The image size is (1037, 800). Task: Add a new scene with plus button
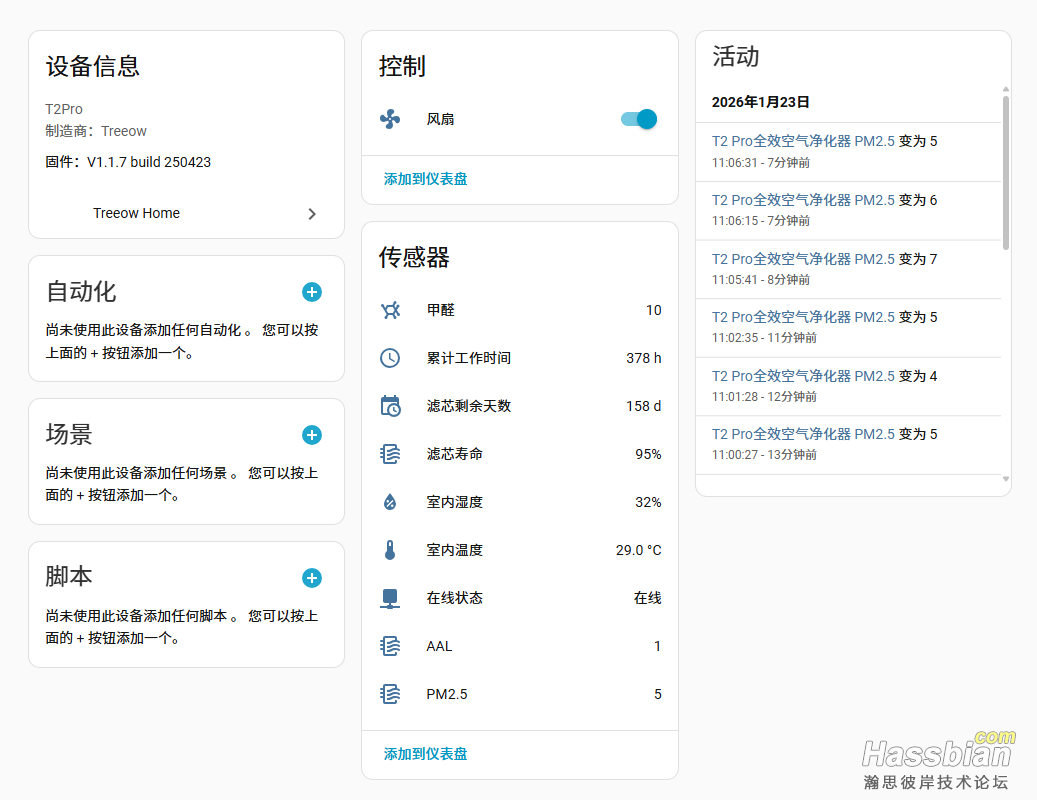(x=312, y=435)
